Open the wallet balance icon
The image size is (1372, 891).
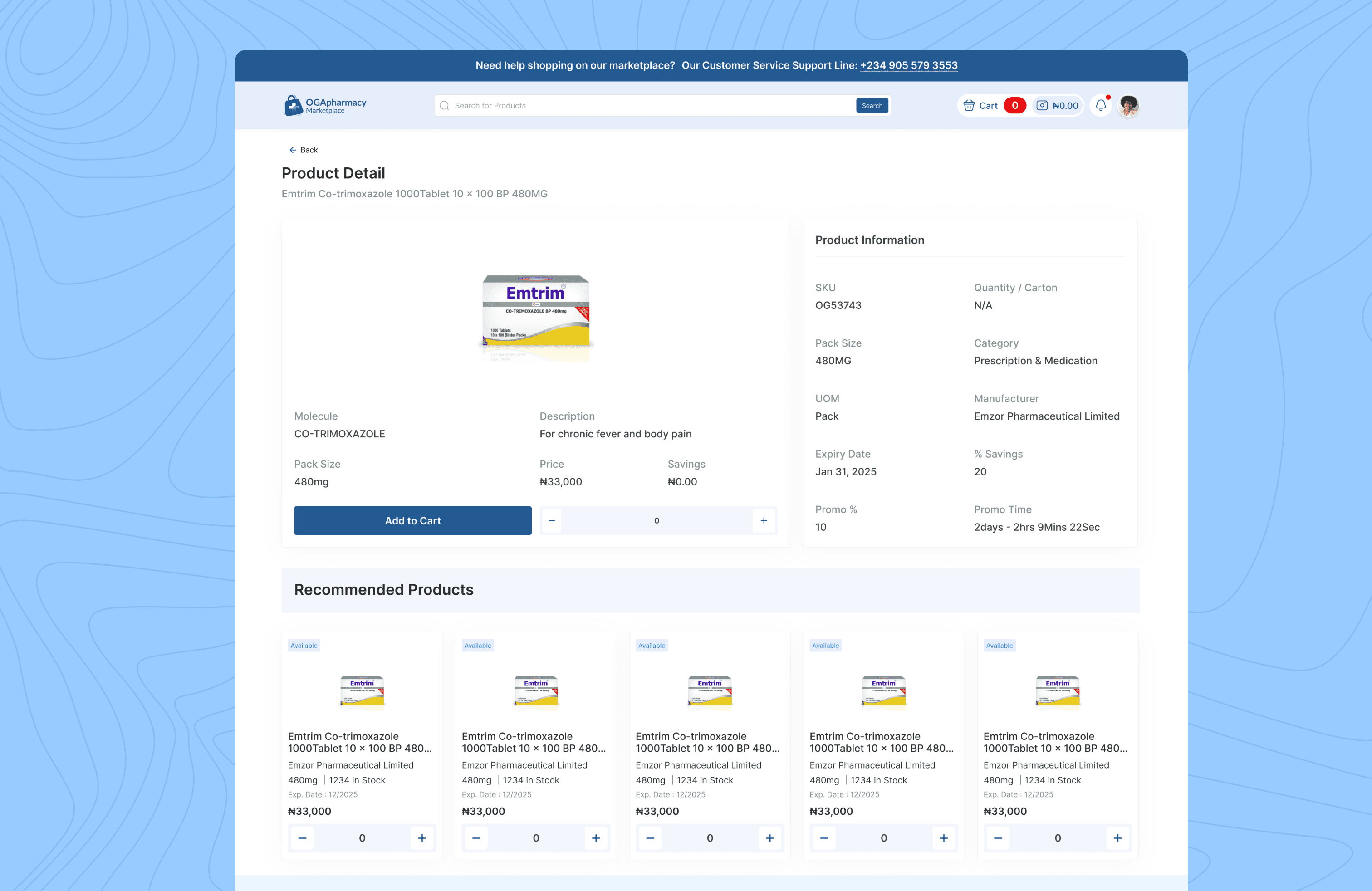pyautogui.click(x=1042, y=105)
